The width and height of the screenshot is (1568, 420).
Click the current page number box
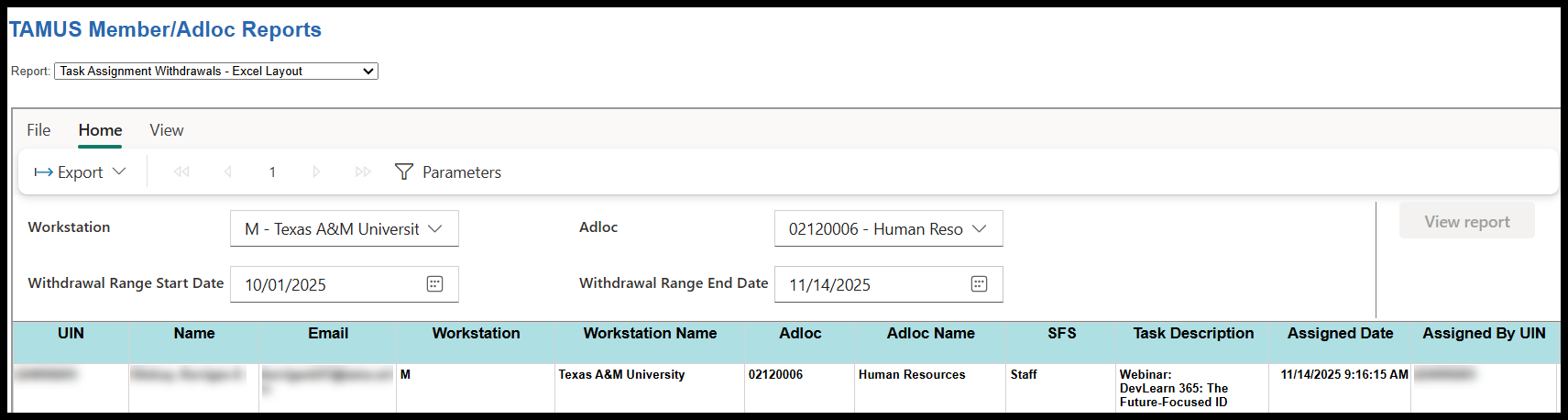click(x=272, y=171)
